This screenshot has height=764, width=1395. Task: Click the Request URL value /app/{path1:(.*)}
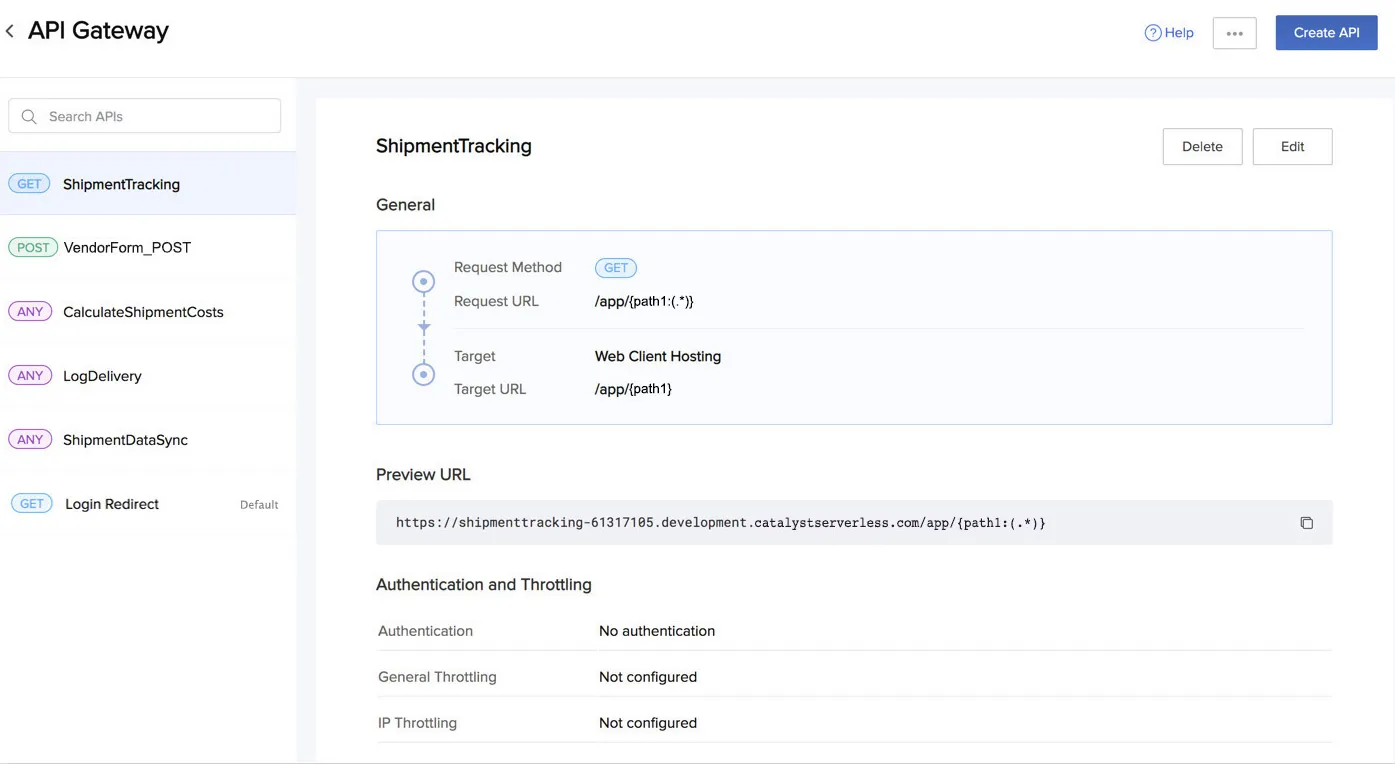(x=644, y=301)
